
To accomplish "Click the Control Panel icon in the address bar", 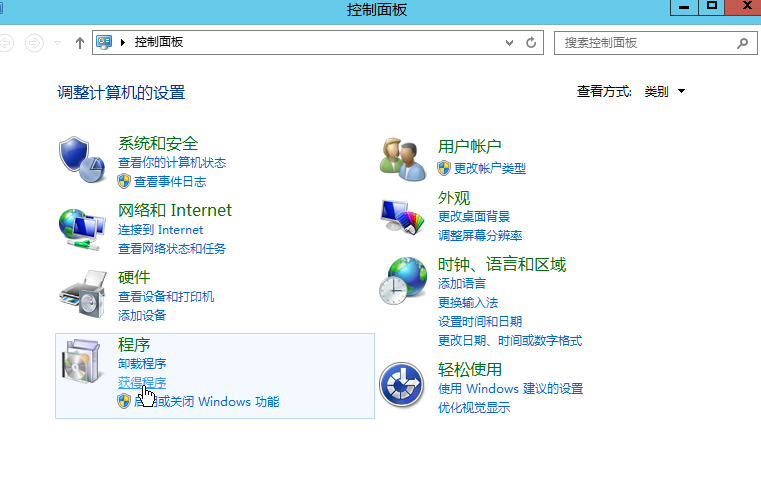I will coord(104,42).
